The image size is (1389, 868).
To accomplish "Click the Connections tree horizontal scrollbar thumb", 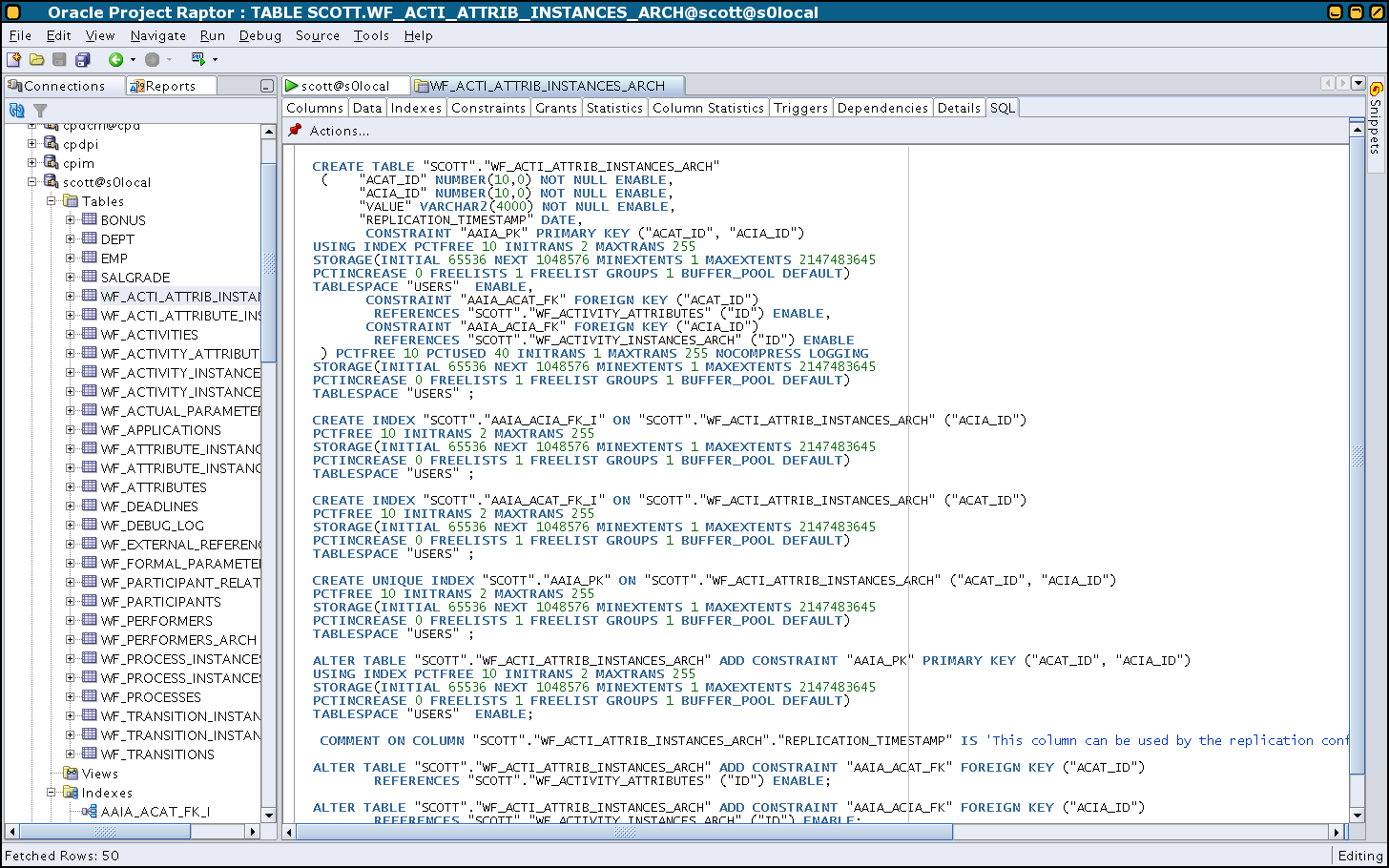I will [105, 832].
